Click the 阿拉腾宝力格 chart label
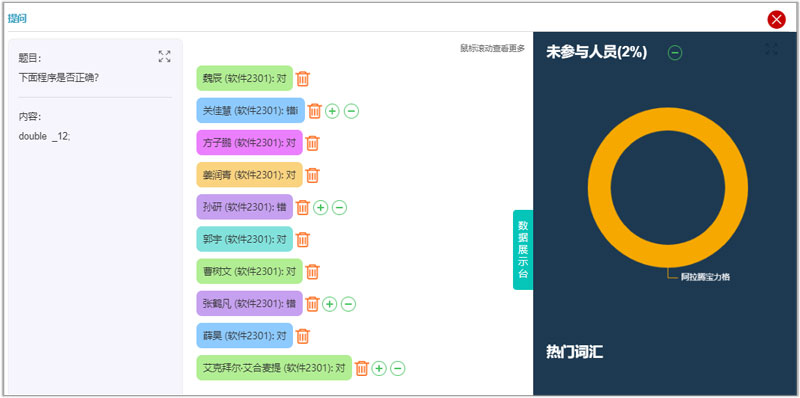Viewport: 800px width, 398px height. tap(706, 277)
